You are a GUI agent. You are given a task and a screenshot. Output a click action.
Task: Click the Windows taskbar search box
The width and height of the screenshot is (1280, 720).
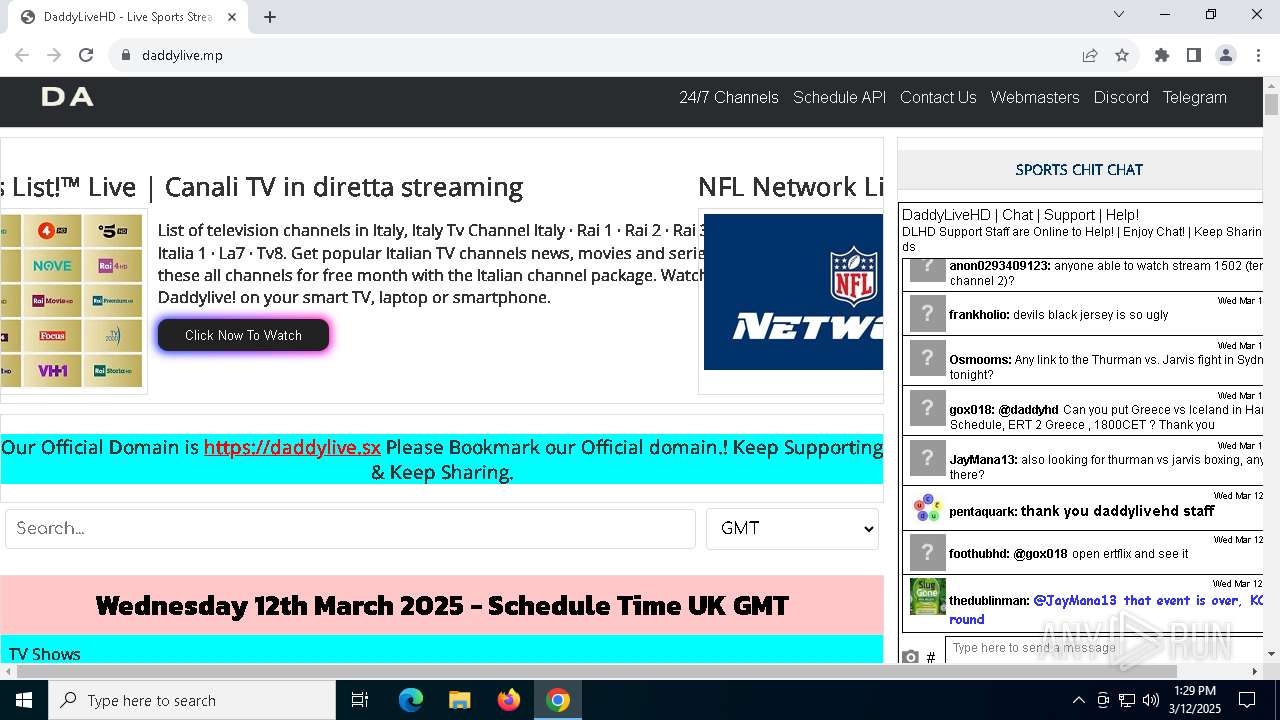pyautogui.click(x=192, y=700)
